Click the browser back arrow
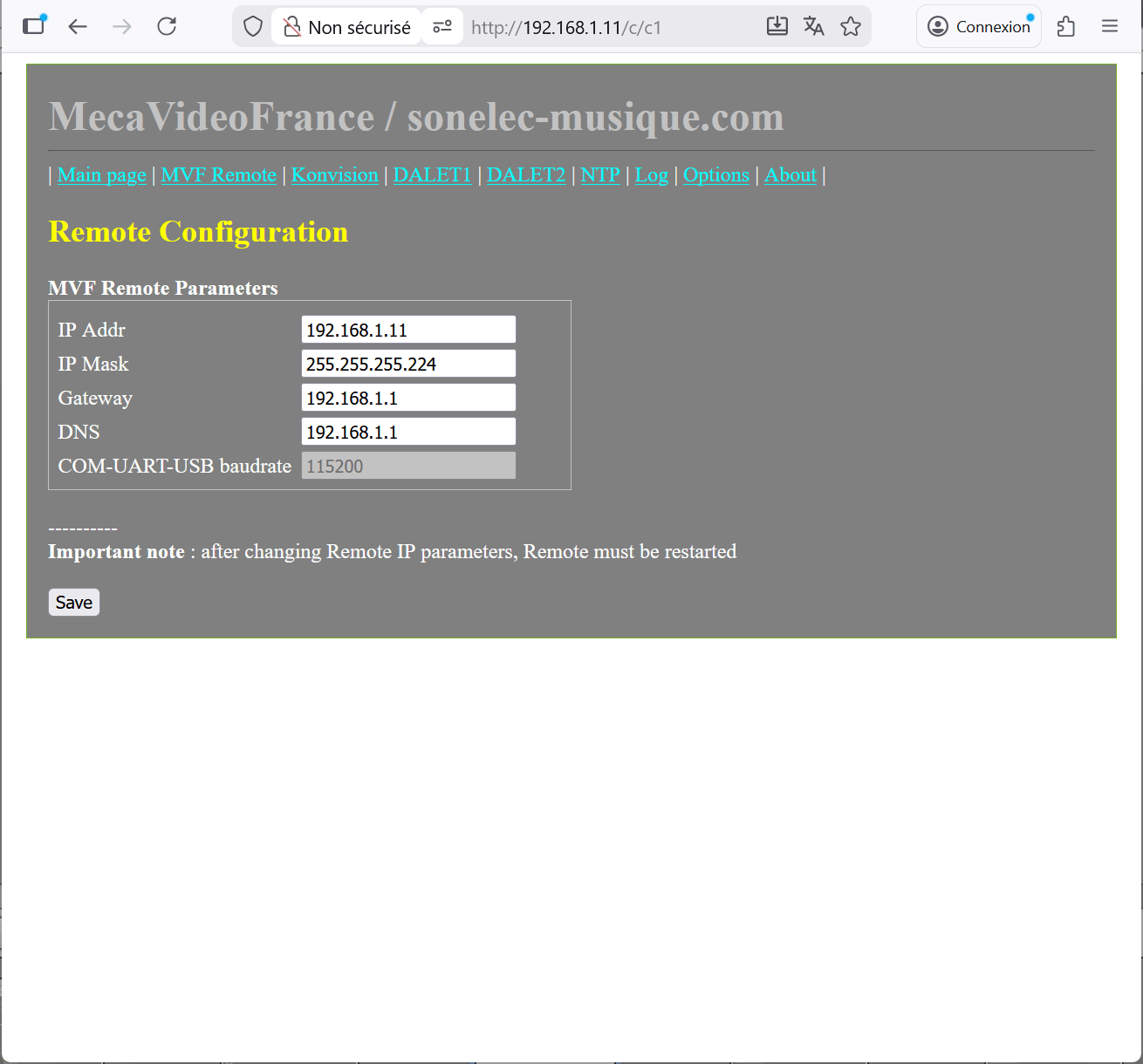1143x1064 pixels. tap(78, 26)
